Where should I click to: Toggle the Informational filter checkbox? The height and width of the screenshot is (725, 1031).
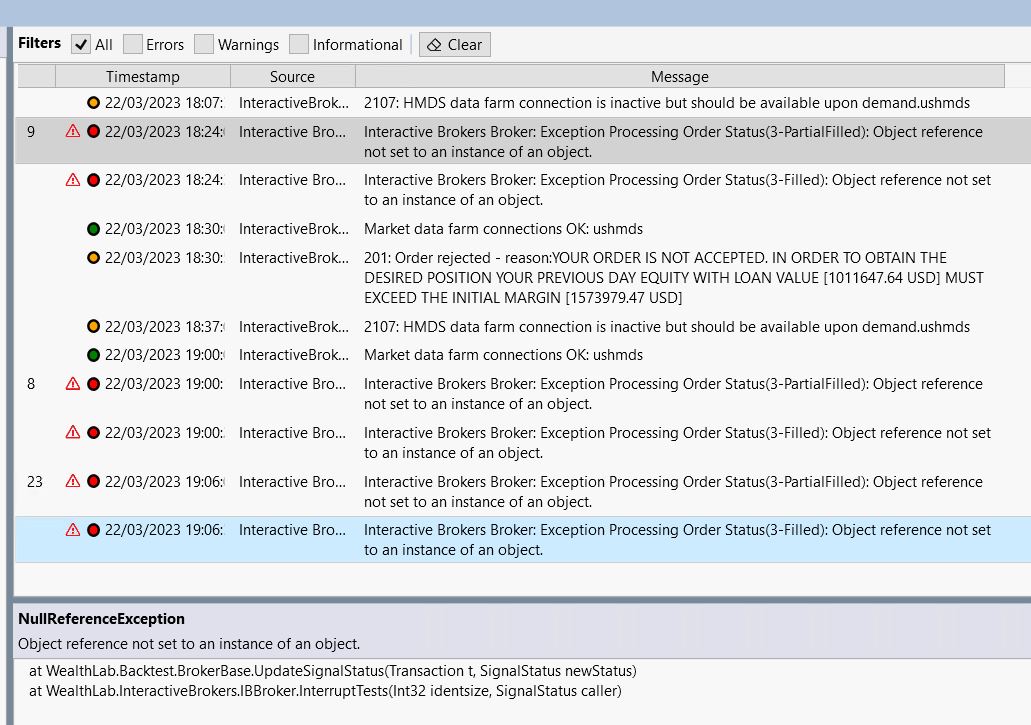[x=299, y=44]
